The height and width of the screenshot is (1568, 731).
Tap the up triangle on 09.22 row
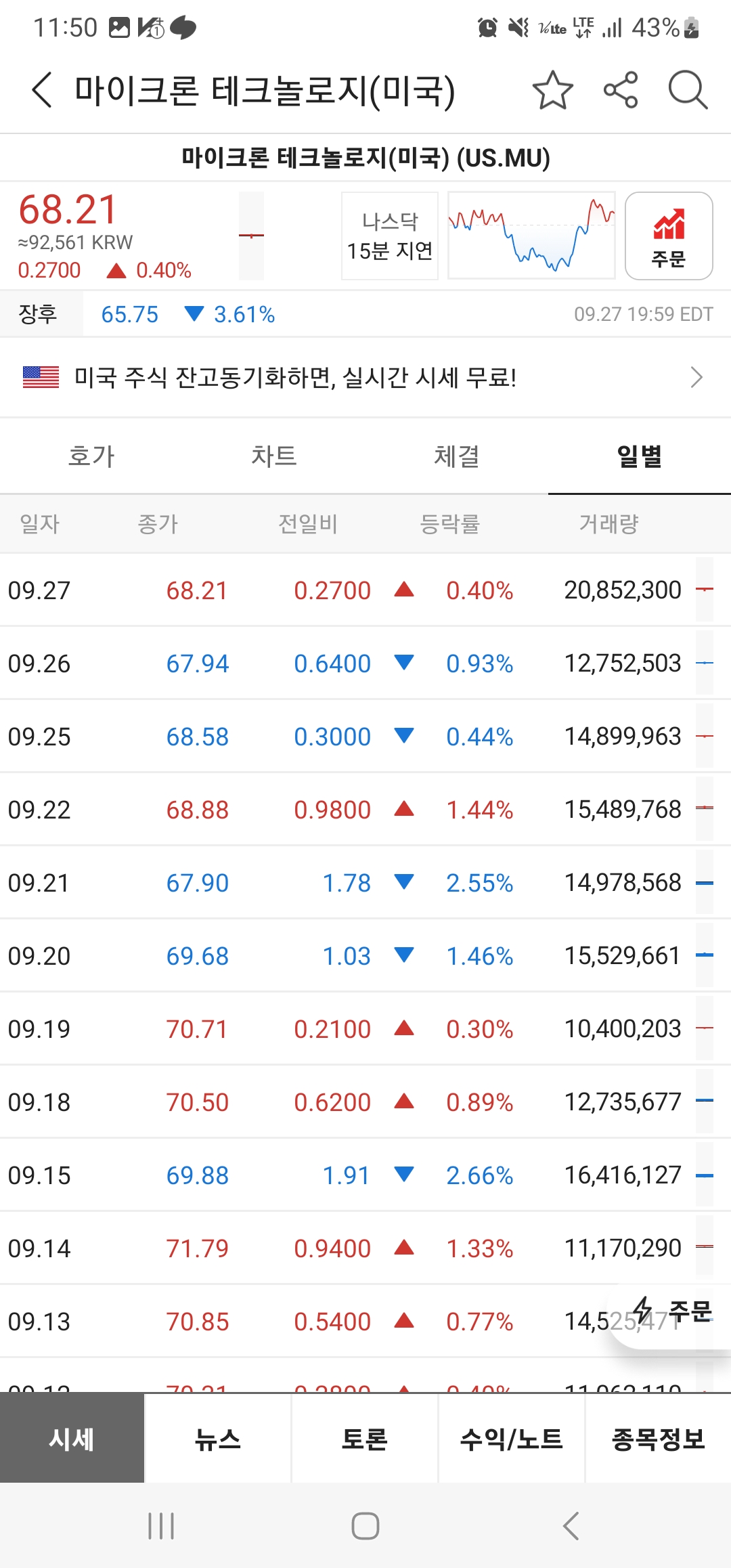(x=404, y=808)
